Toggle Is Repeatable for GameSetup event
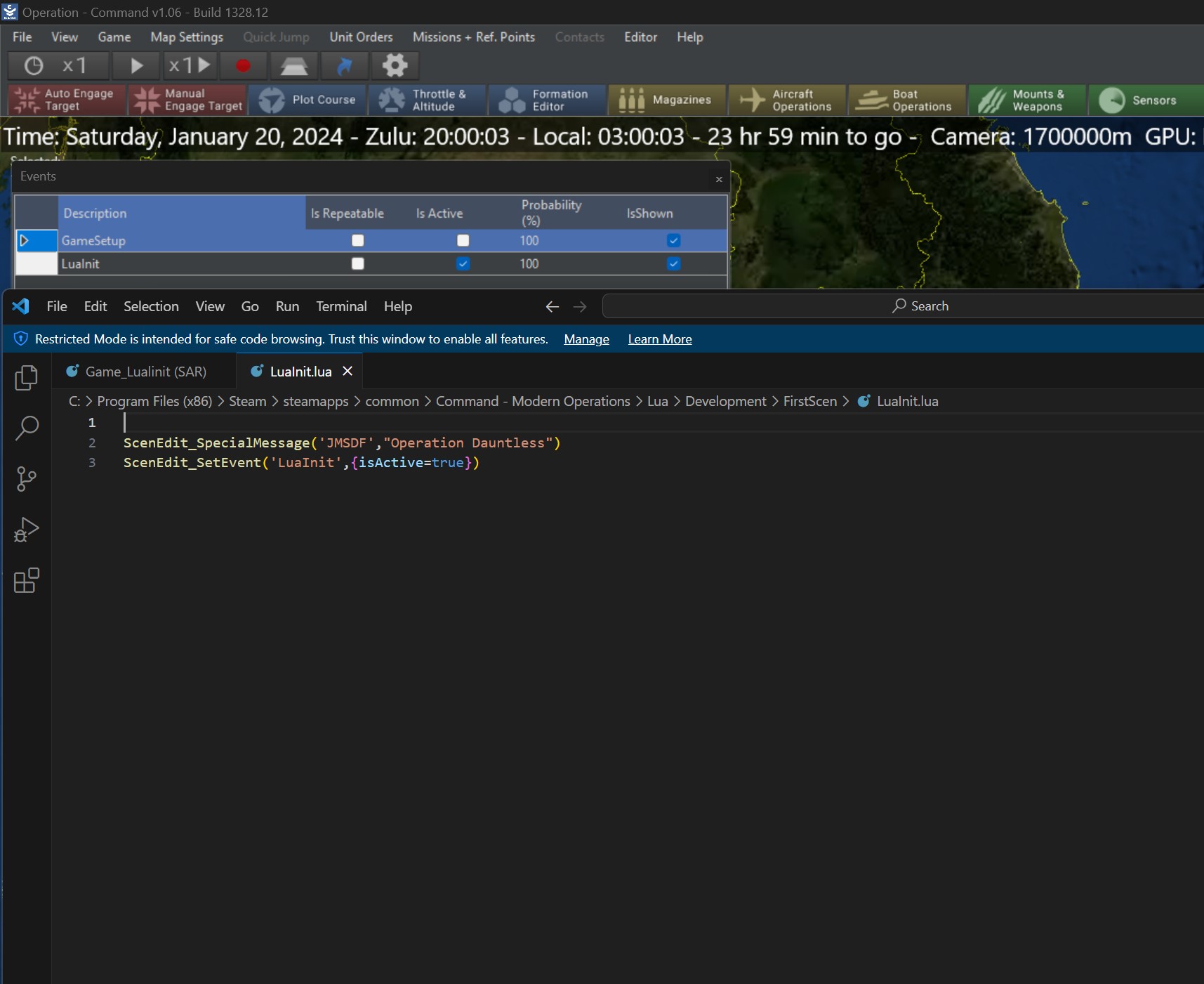 (x=358, y=241)
